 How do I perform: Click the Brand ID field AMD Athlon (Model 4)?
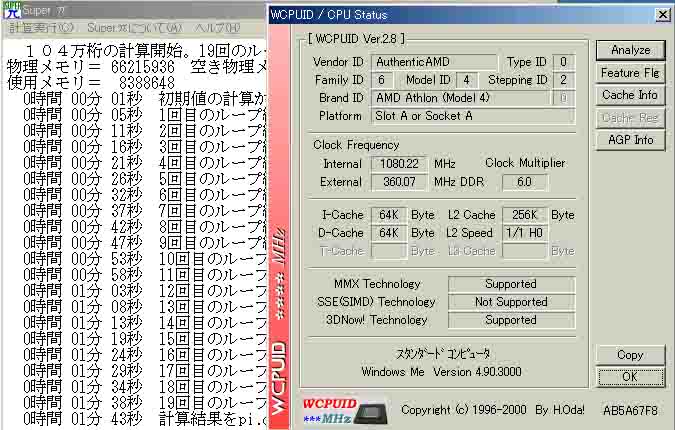(x=461, y=98)
